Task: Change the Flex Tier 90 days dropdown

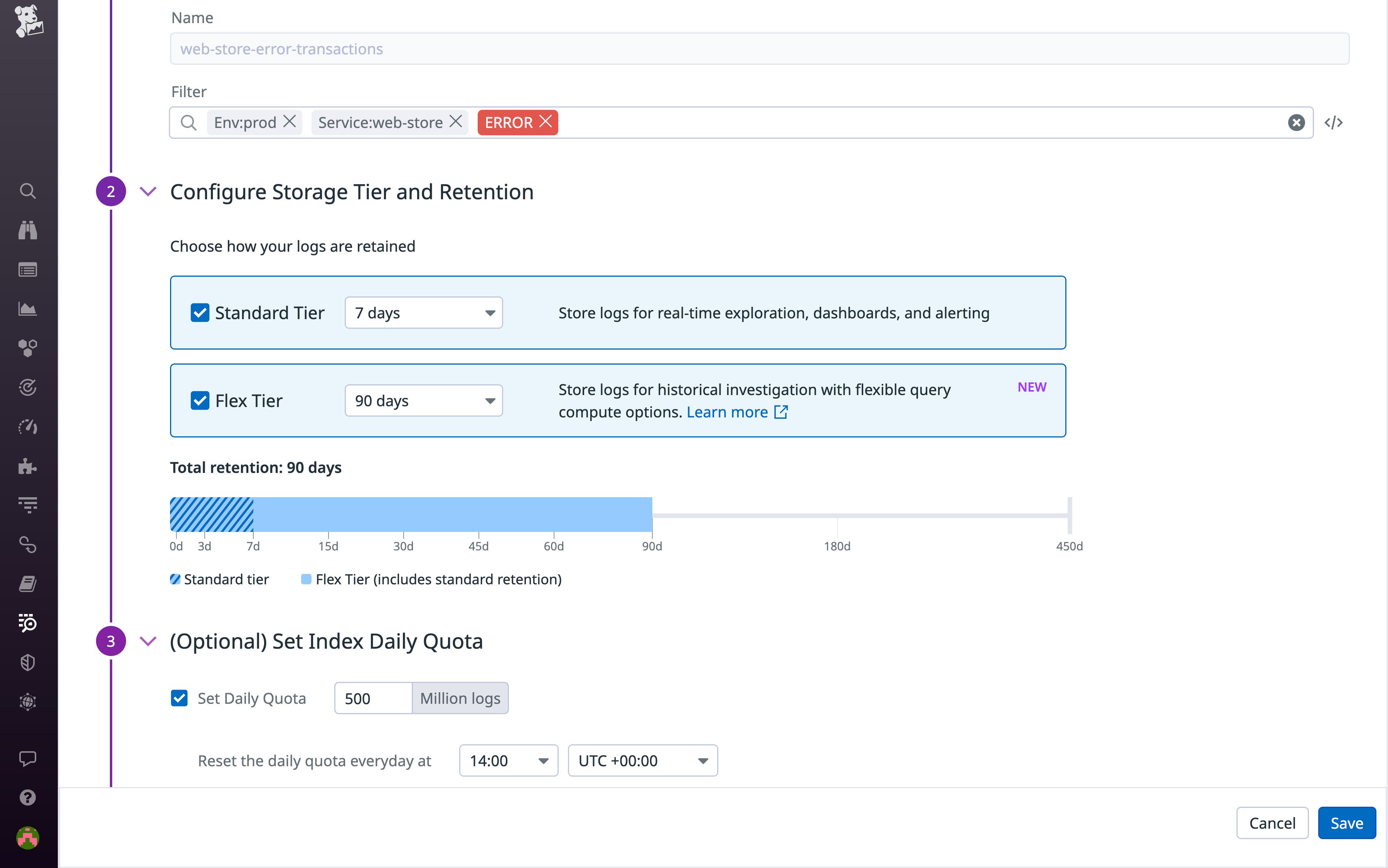Action: coord(423,400)
